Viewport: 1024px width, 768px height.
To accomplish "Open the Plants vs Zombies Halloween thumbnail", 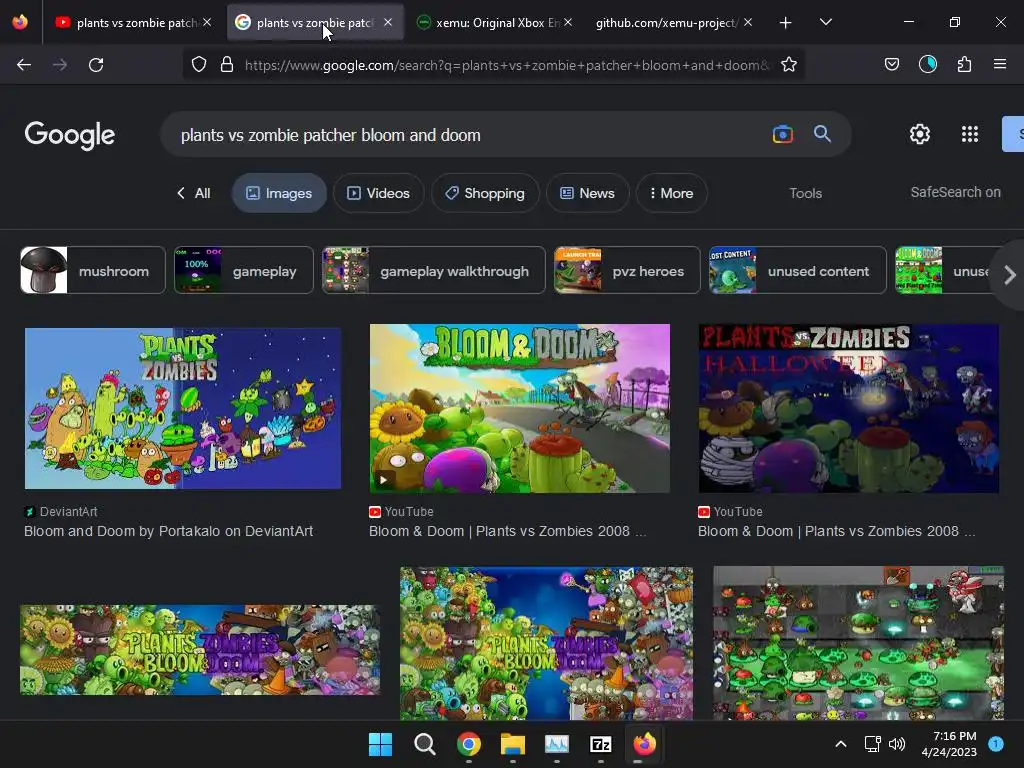I will (849, 409).
